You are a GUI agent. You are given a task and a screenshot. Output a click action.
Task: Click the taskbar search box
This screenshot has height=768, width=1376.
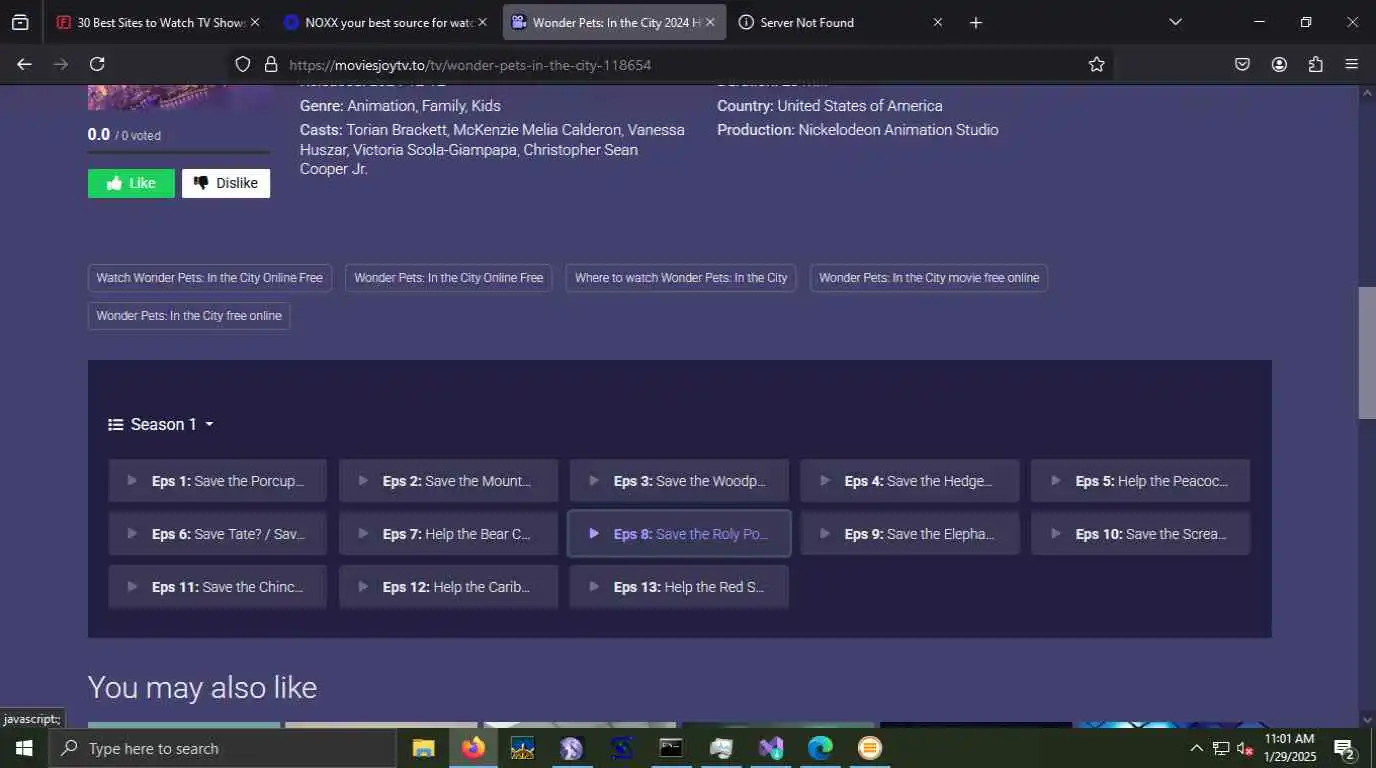coord(222,748)
